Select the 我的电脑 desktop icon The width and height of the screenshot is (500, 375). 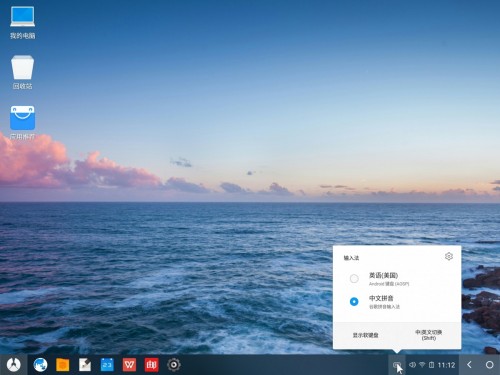(22, 22)
